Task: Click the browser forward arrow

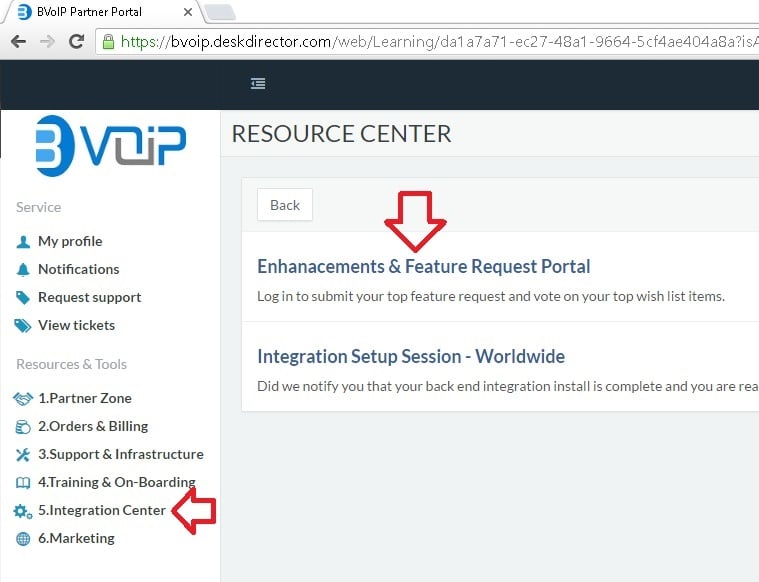Action: coord(47,42)
